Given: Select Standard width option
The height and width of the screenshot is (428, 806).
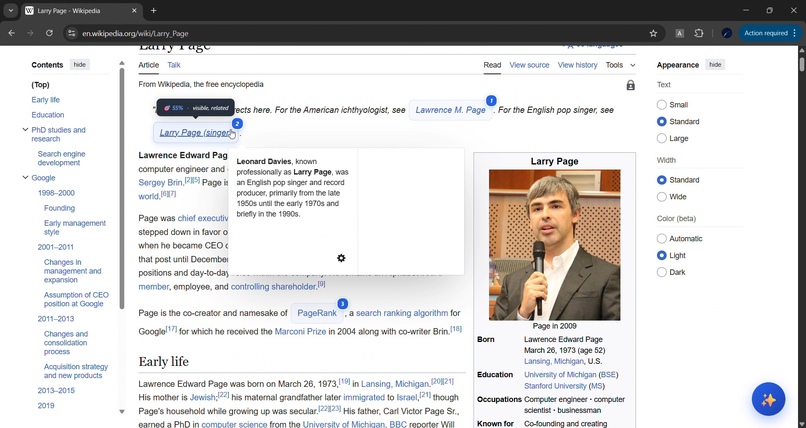Looking at the screenshot, I should pos(662,180).
